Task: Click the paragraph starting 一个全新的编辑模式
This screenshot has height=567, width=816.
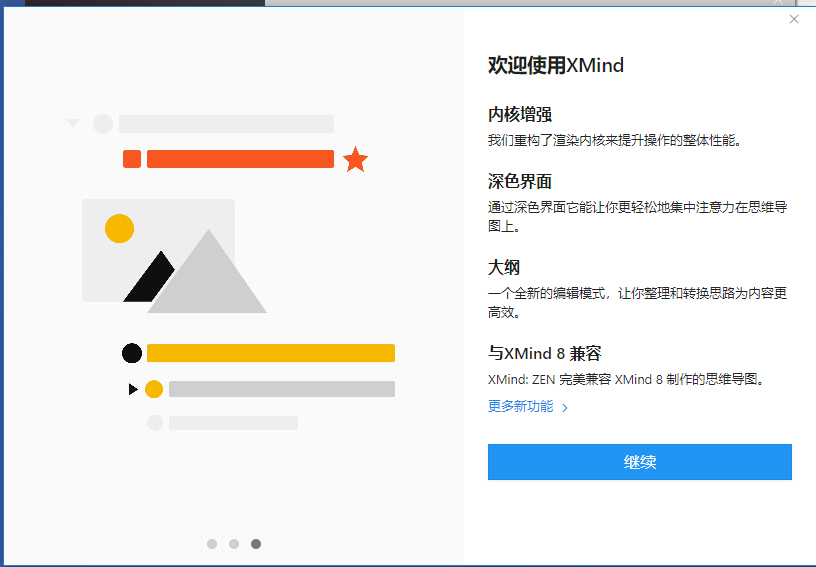Action: coord(637,303)
